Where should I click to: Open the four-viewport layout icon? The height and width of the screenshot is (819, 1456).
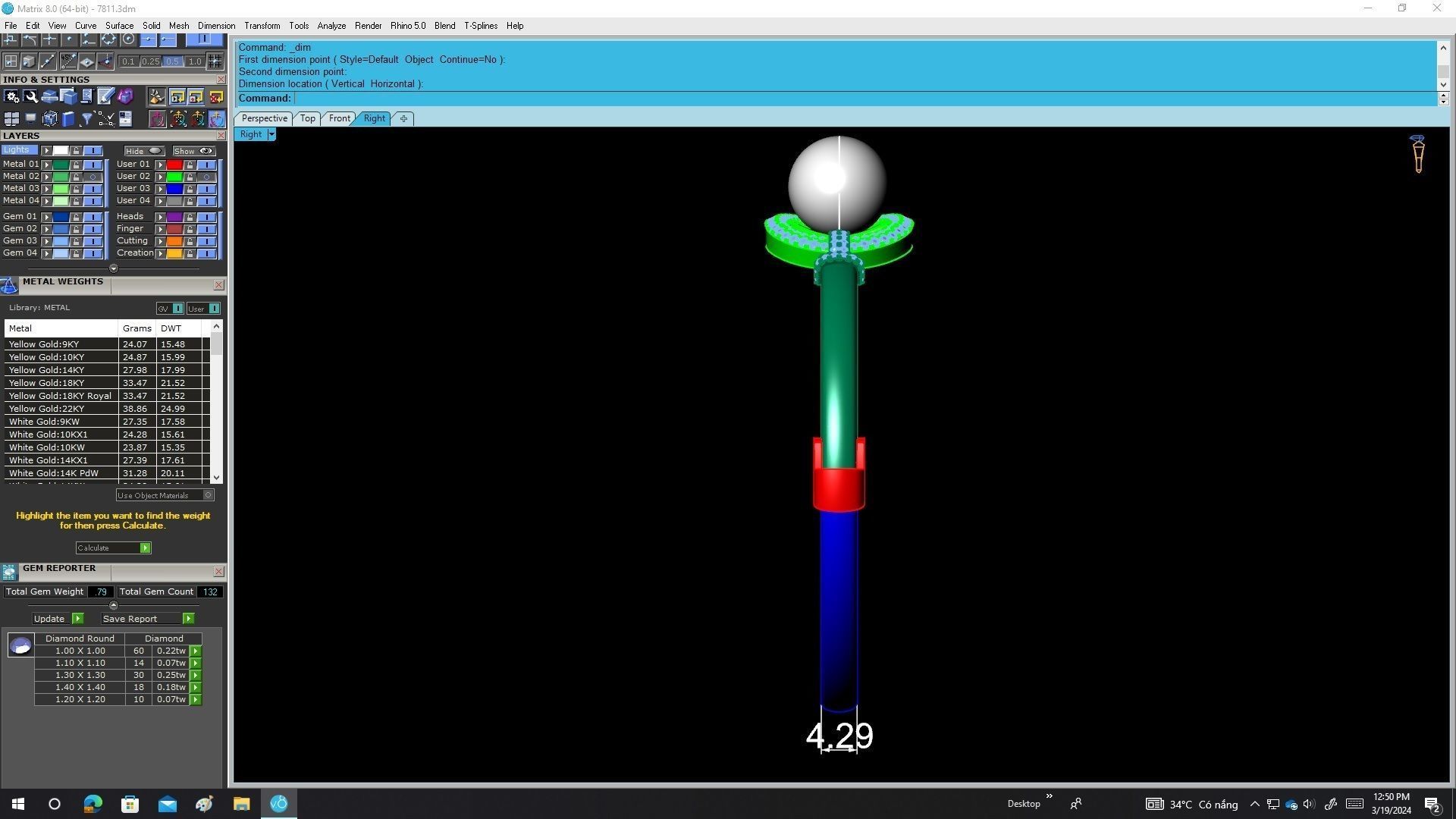[x=11, y=118]
